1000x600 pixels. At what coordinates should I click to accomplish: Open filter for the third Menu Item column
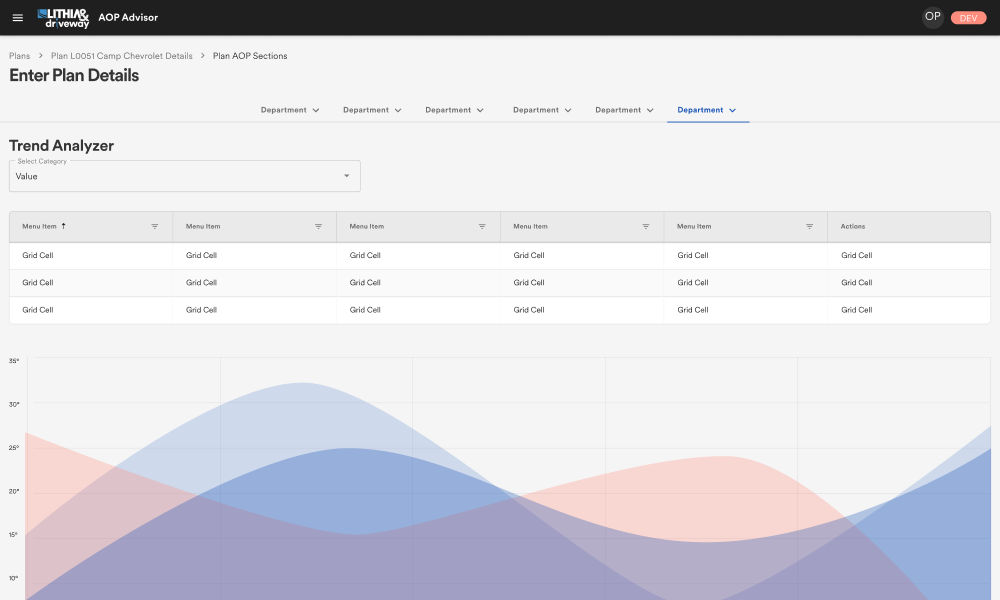(482, 227)
